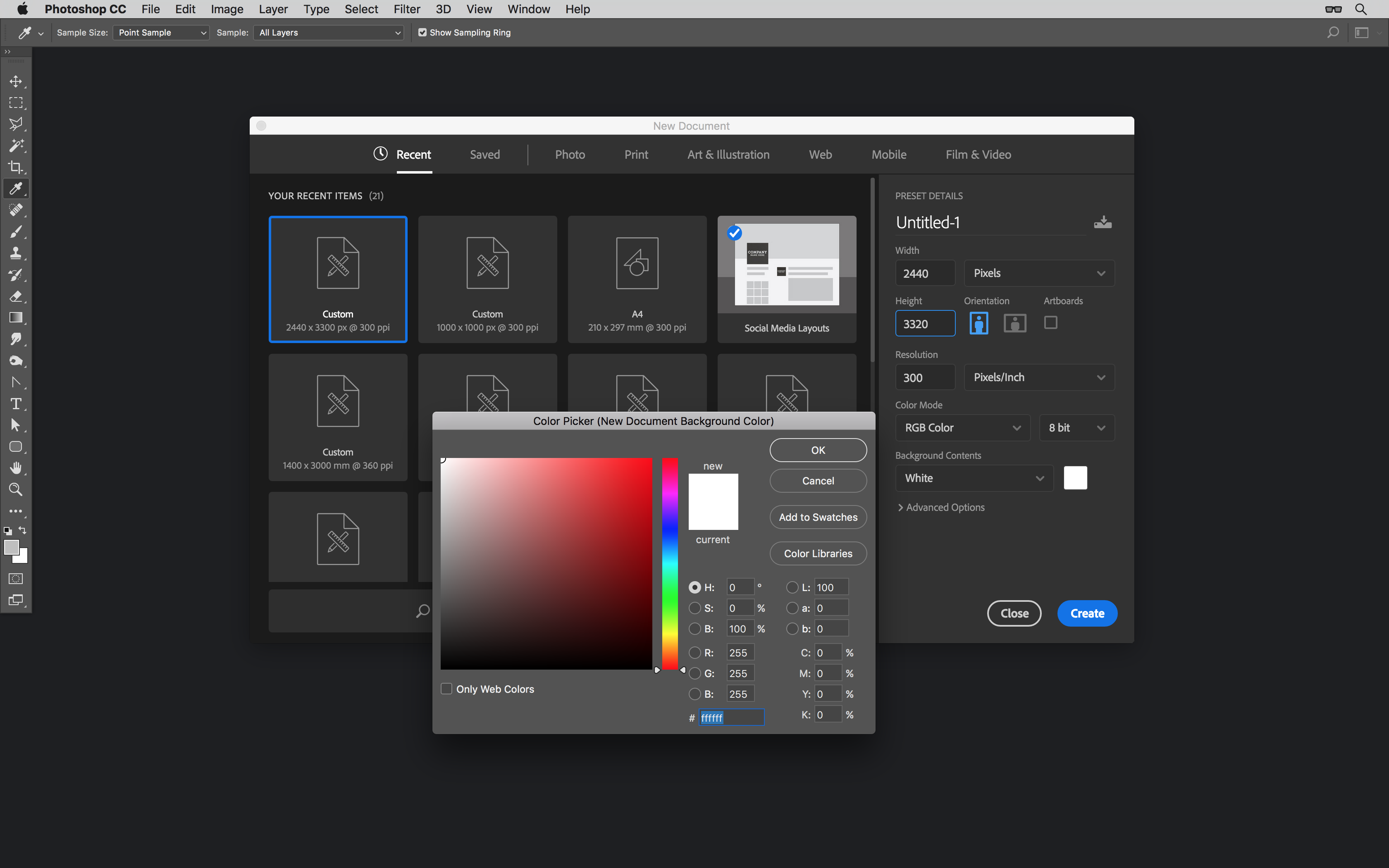This screenshot has height=868, width=1389.
Task: Enable the Artboards checkbox
Action: point(1050,323)
